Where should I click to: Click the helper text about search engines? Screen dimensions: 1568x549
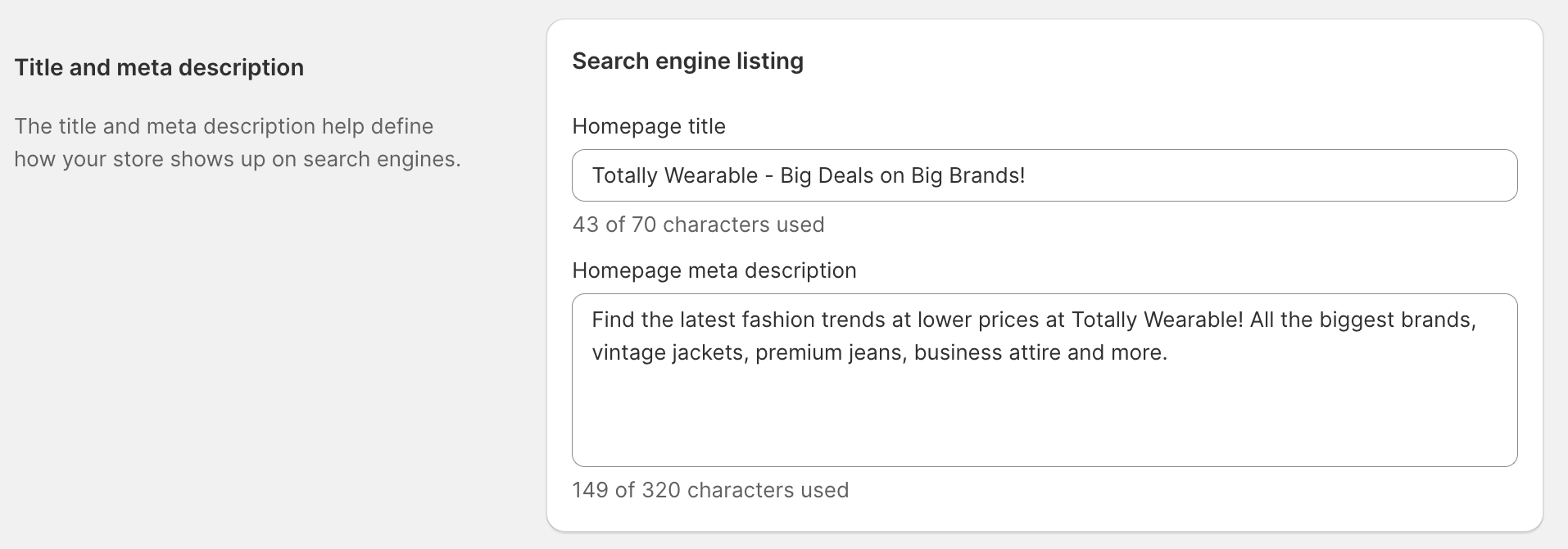[x=237, y=143]
